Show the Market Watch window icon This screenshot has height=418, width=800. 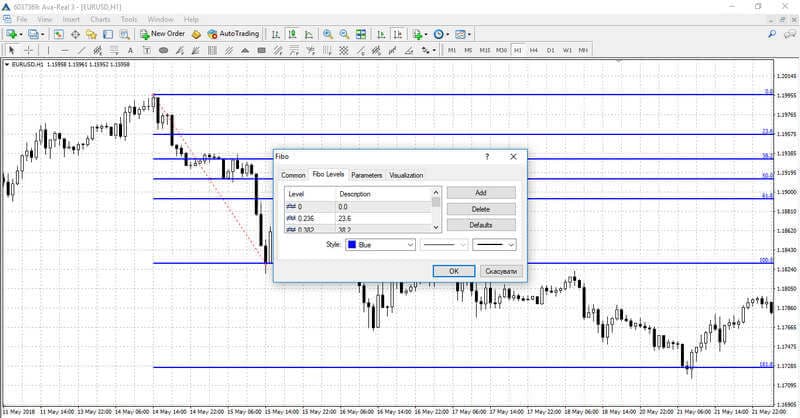(59, 34)
